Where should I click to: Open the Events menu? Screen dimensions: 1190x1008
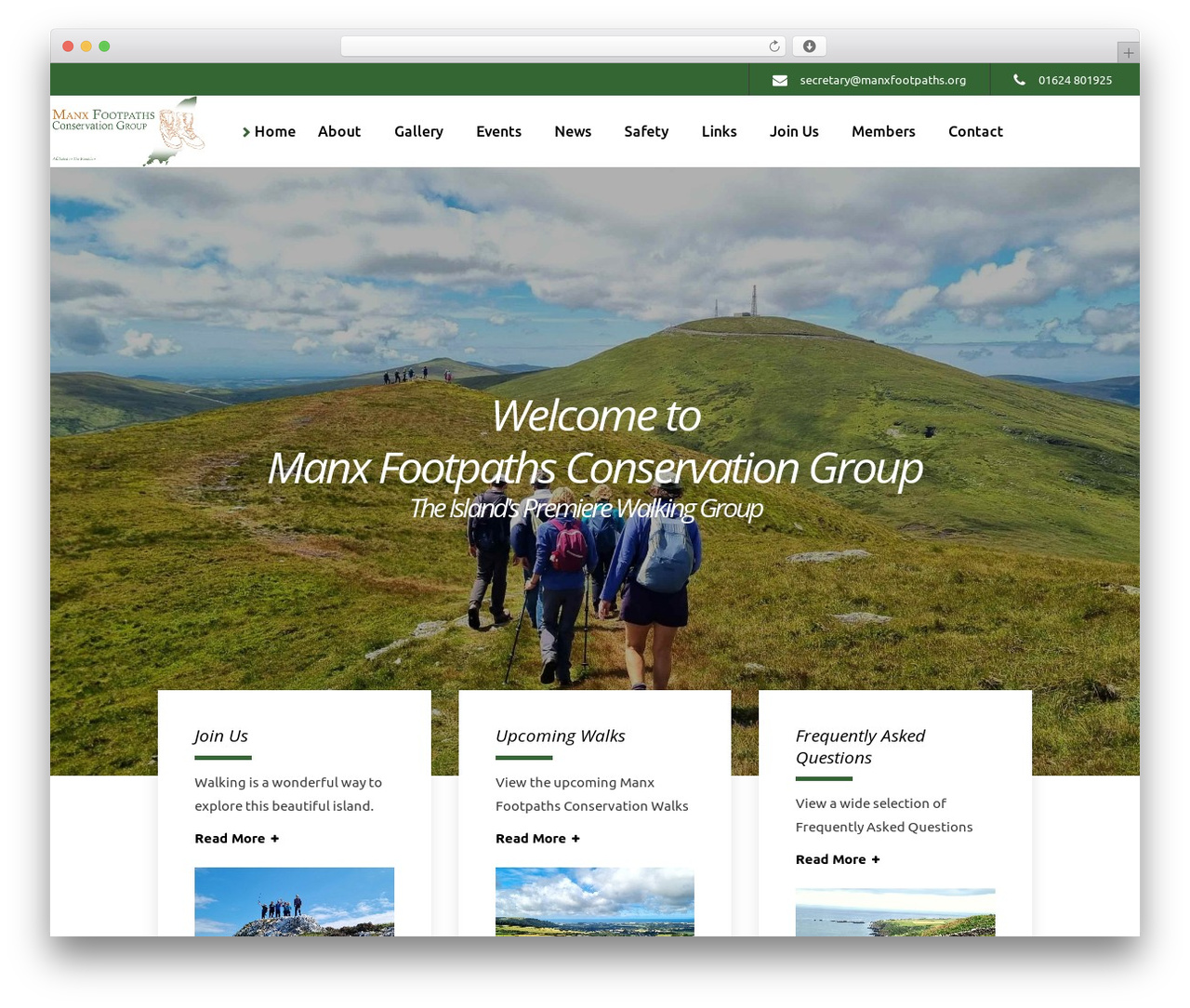(x=498, y=131)
